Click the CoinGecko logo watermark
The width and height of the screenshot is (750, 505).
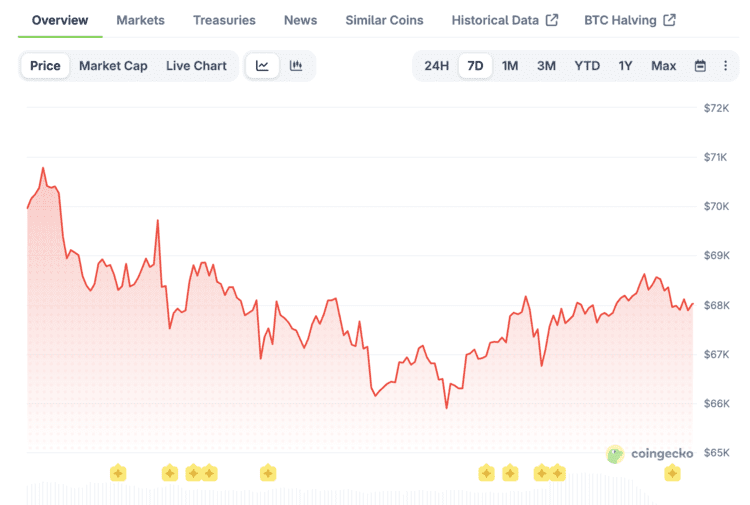tap(649, 454)
